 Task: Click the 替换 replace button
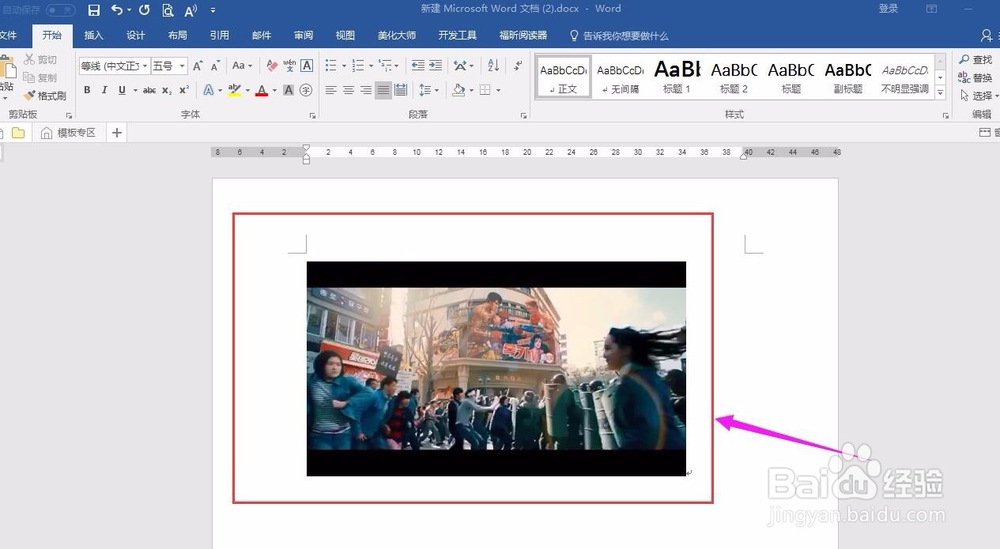976,77
